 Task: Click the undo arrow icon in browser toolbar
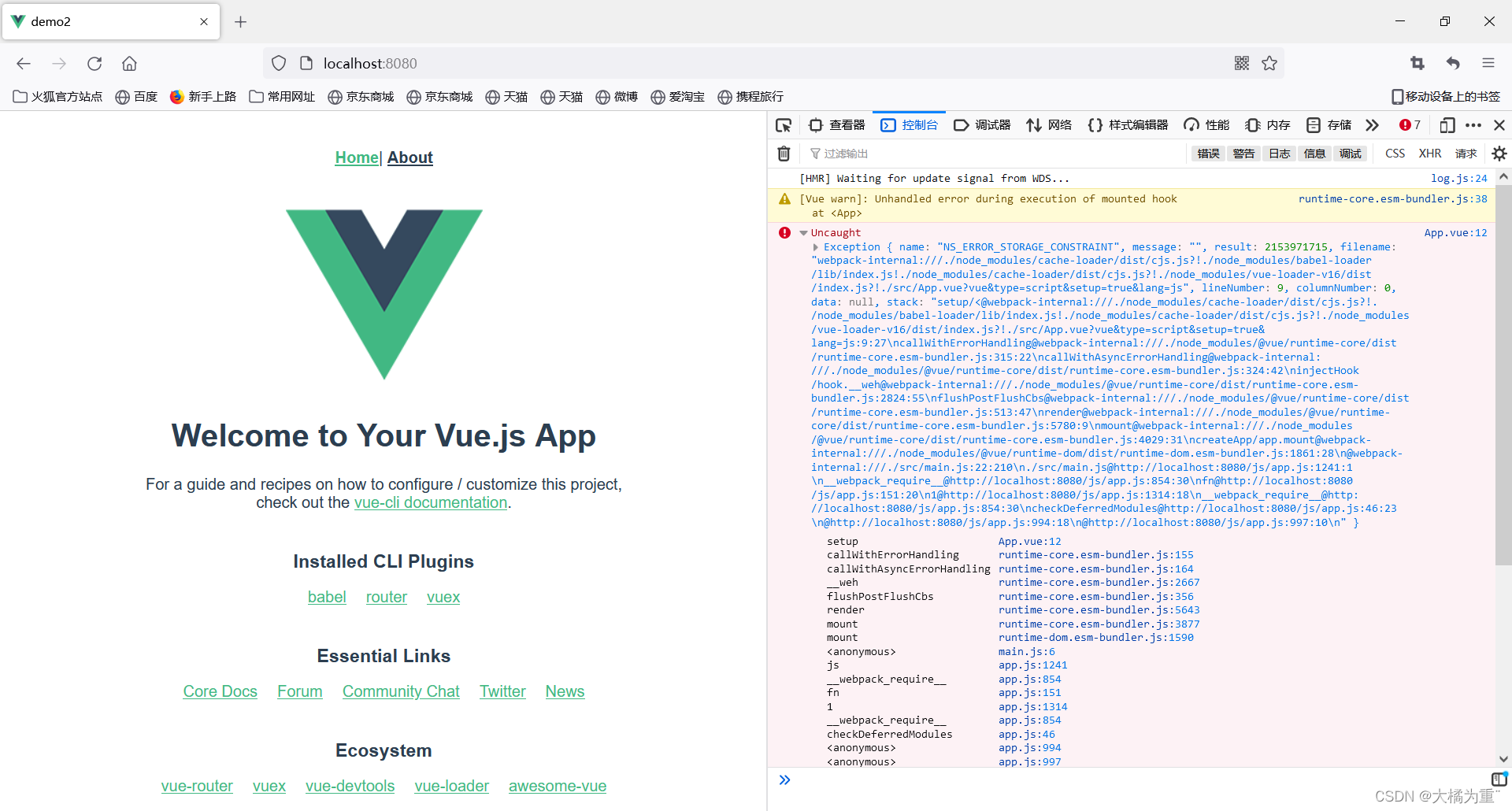tap(1453, 64)
